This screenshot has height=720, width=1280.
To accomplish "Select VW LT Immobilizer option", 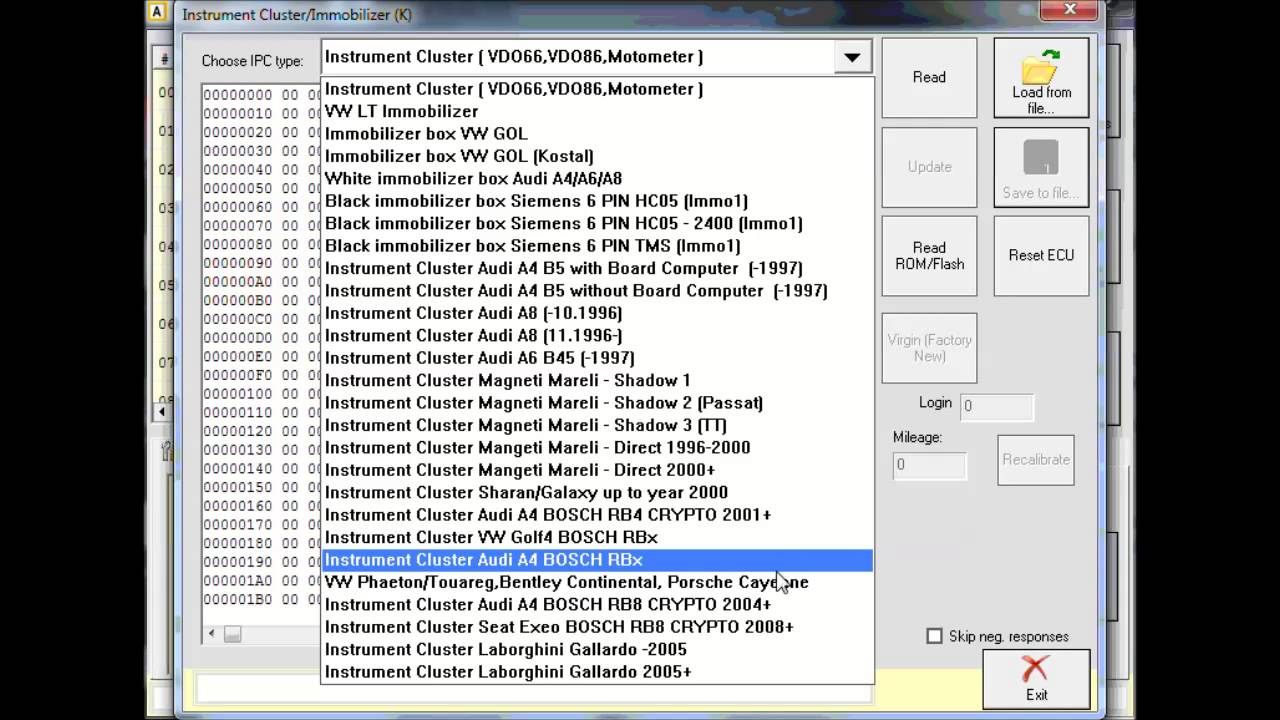I will click(x=597, y=111).
